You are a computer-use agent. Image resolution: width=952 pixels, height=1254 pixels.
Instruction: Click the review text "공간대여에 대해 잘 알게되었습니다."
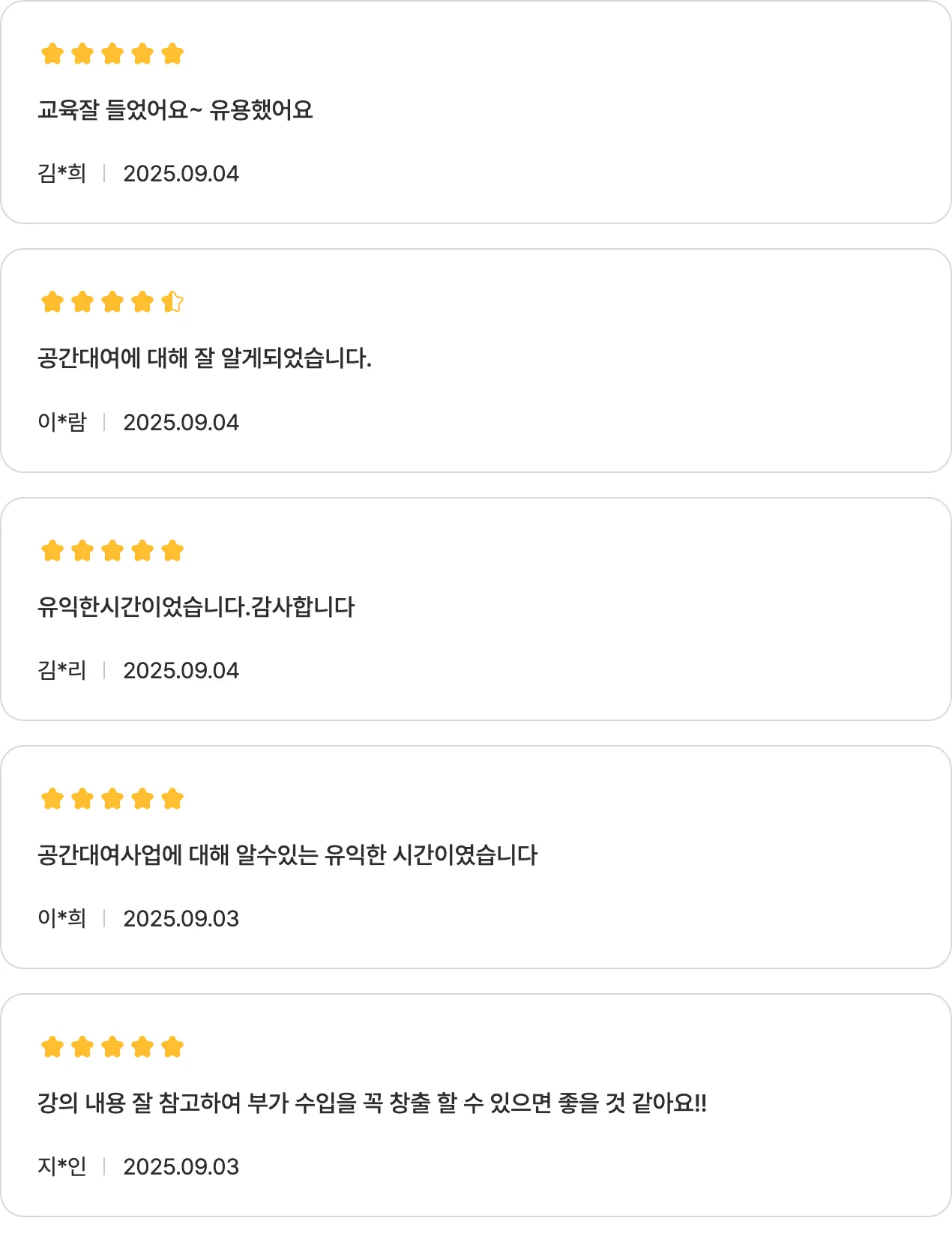pos(205,358)
